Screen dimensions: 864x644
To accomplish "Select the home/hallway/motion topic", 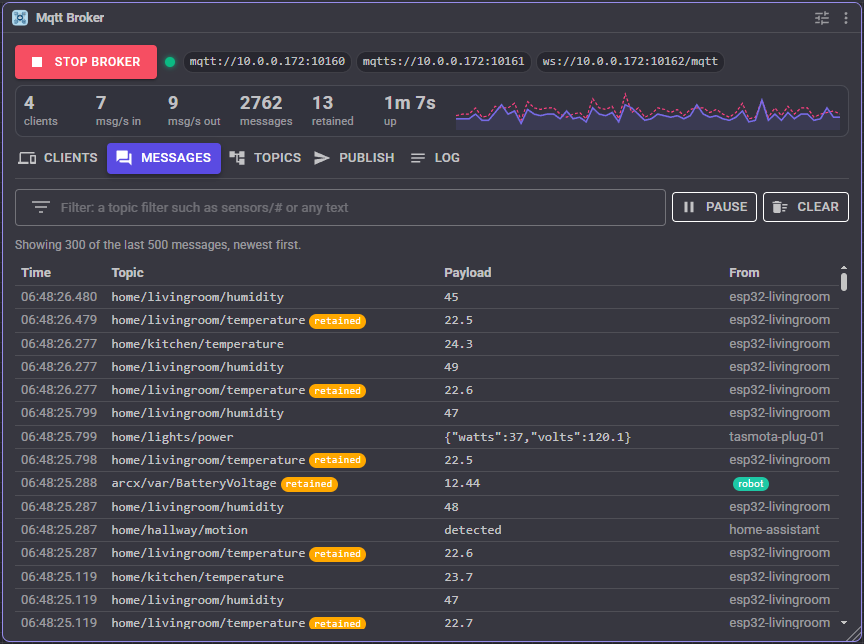I will coord(180,530).
